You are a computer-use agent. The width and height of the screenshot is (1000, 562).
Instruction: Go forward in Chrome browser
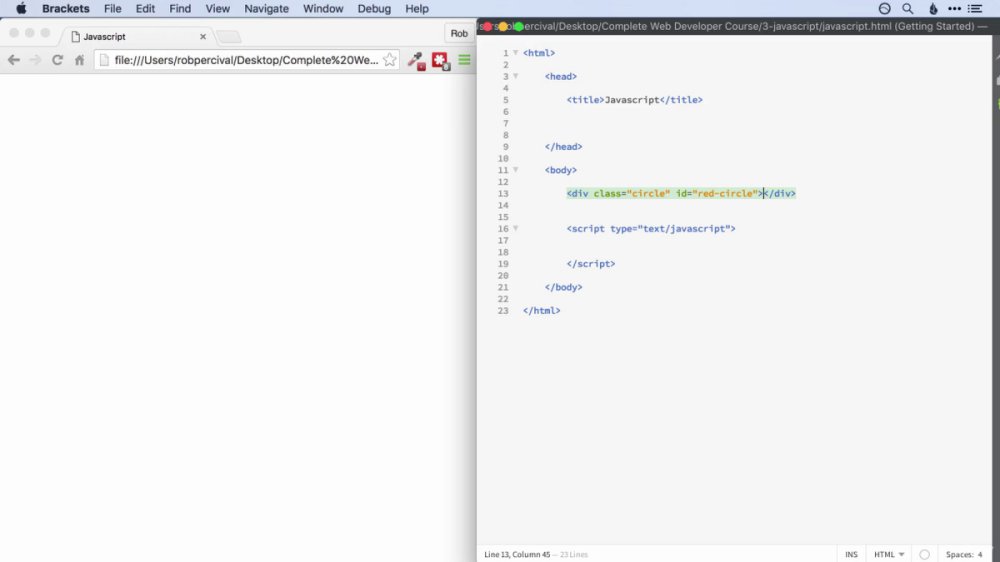click(35, 60)
